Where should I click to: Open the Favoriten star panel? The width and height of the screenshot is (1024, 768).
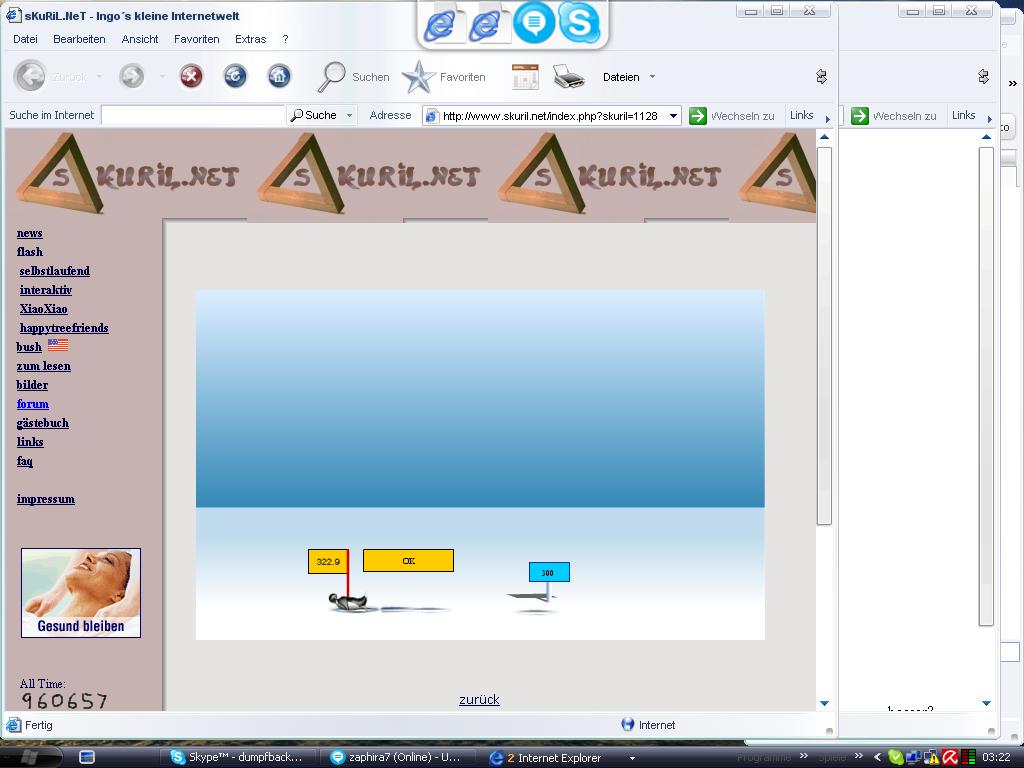pyautogui.click(x=419, y=76)
